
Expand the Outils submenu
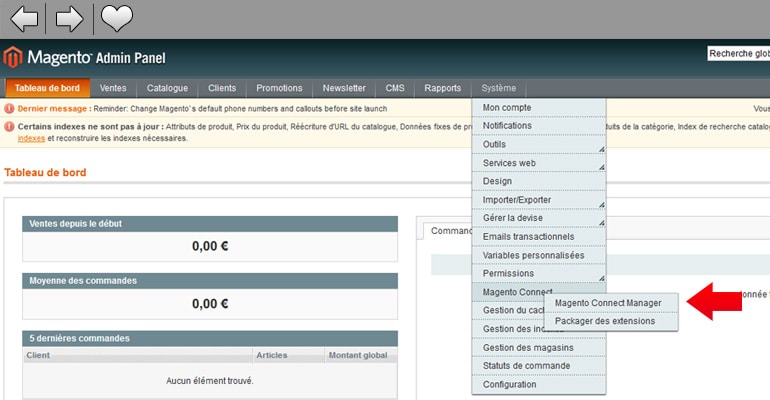538,145
